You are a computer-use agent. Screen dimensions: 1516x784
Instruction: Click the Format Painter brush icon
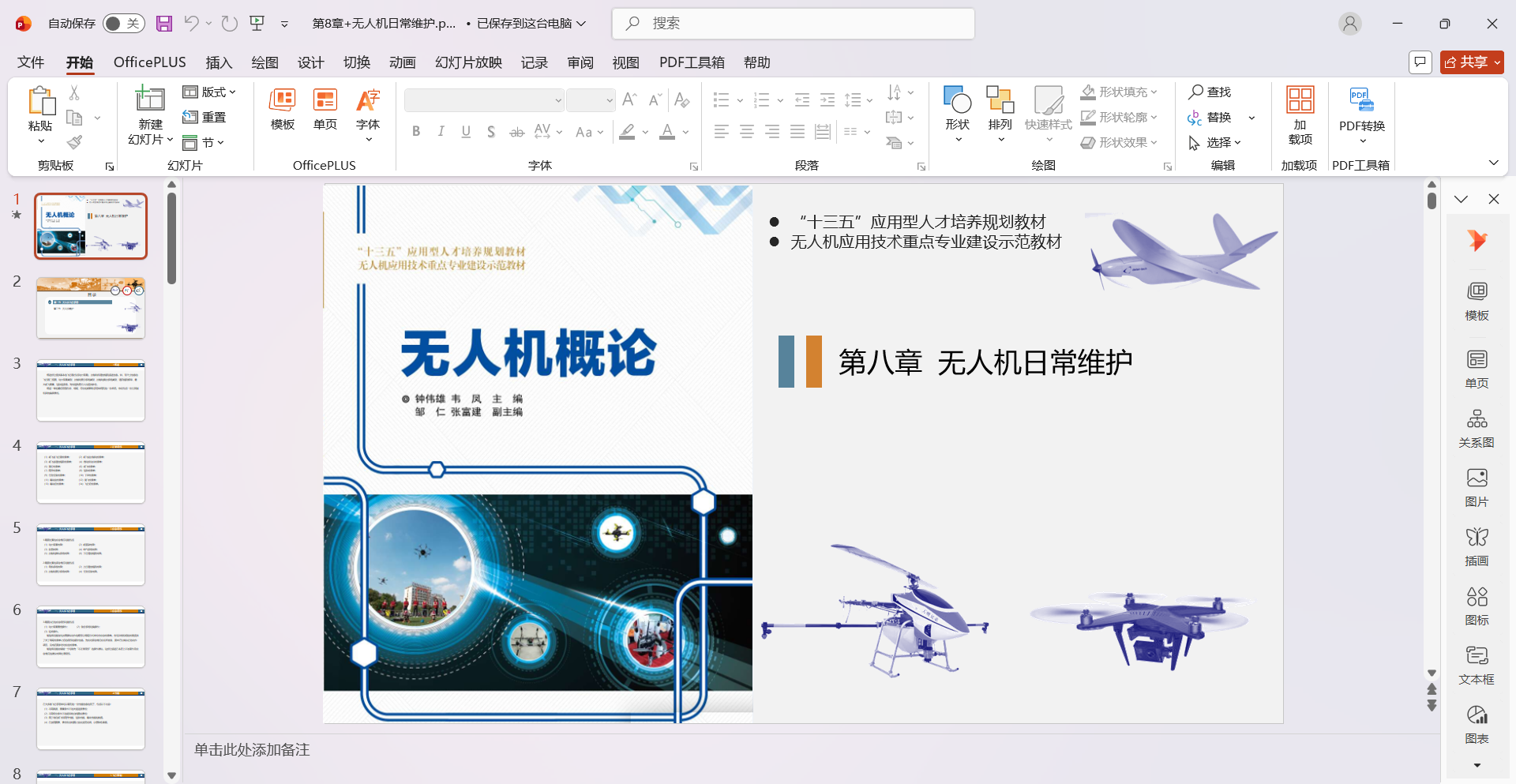point(74,142)
